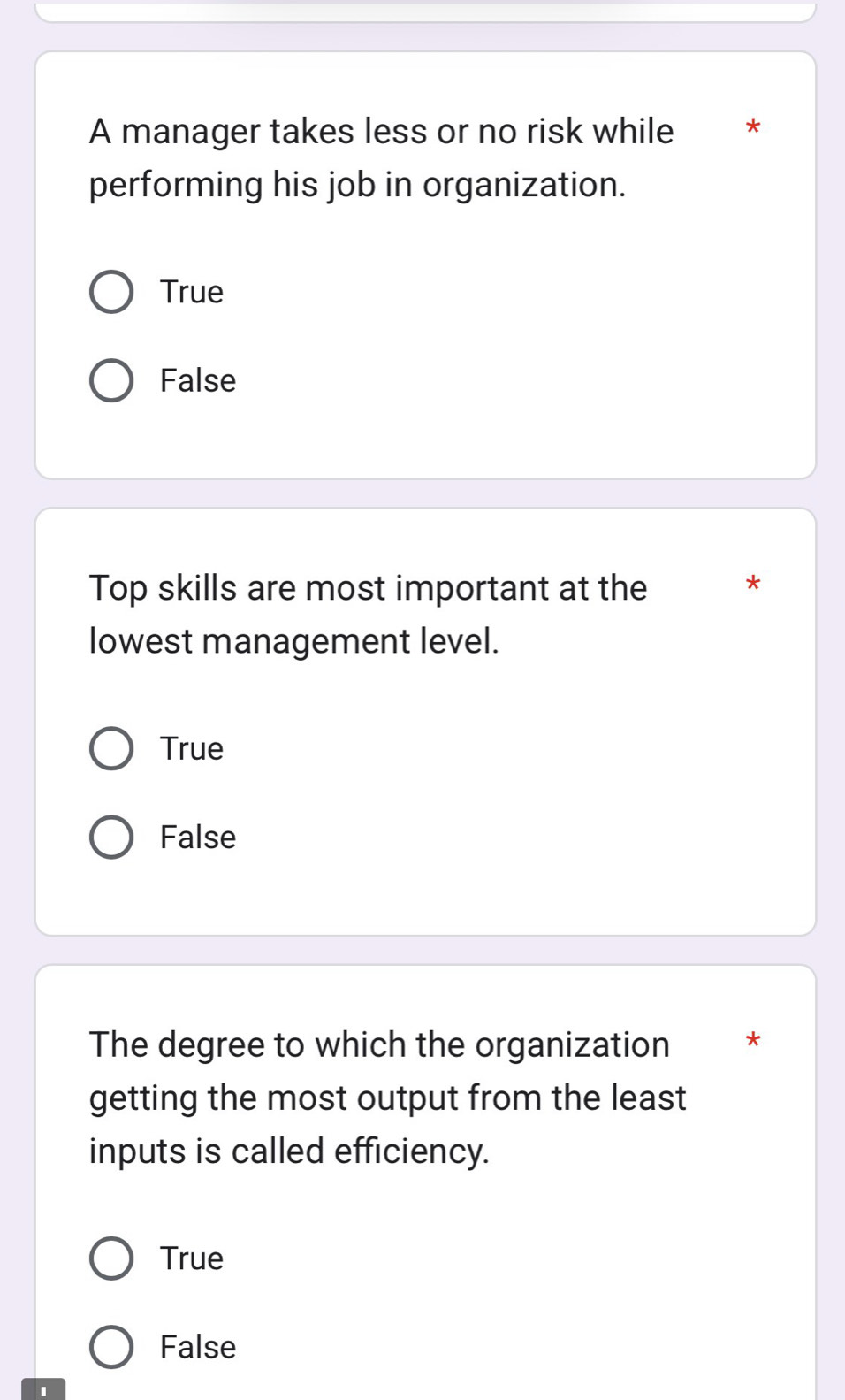The image size is (845, 1400).
Task: Click the "False" label under manager risk question
Action: point(198,381)
